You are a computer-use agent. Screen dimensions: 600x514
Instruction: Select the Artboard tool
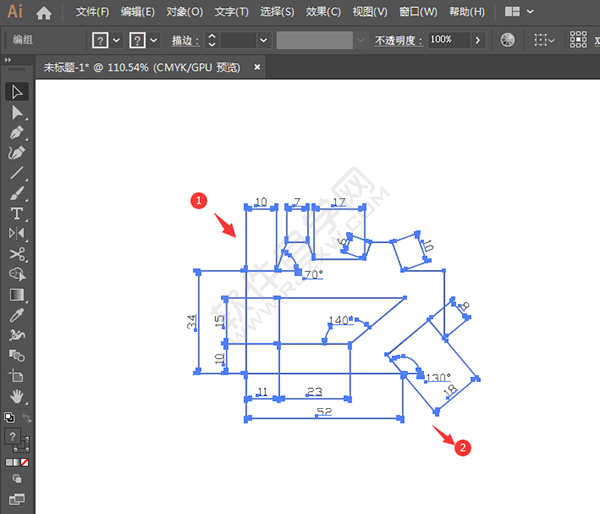17,376
